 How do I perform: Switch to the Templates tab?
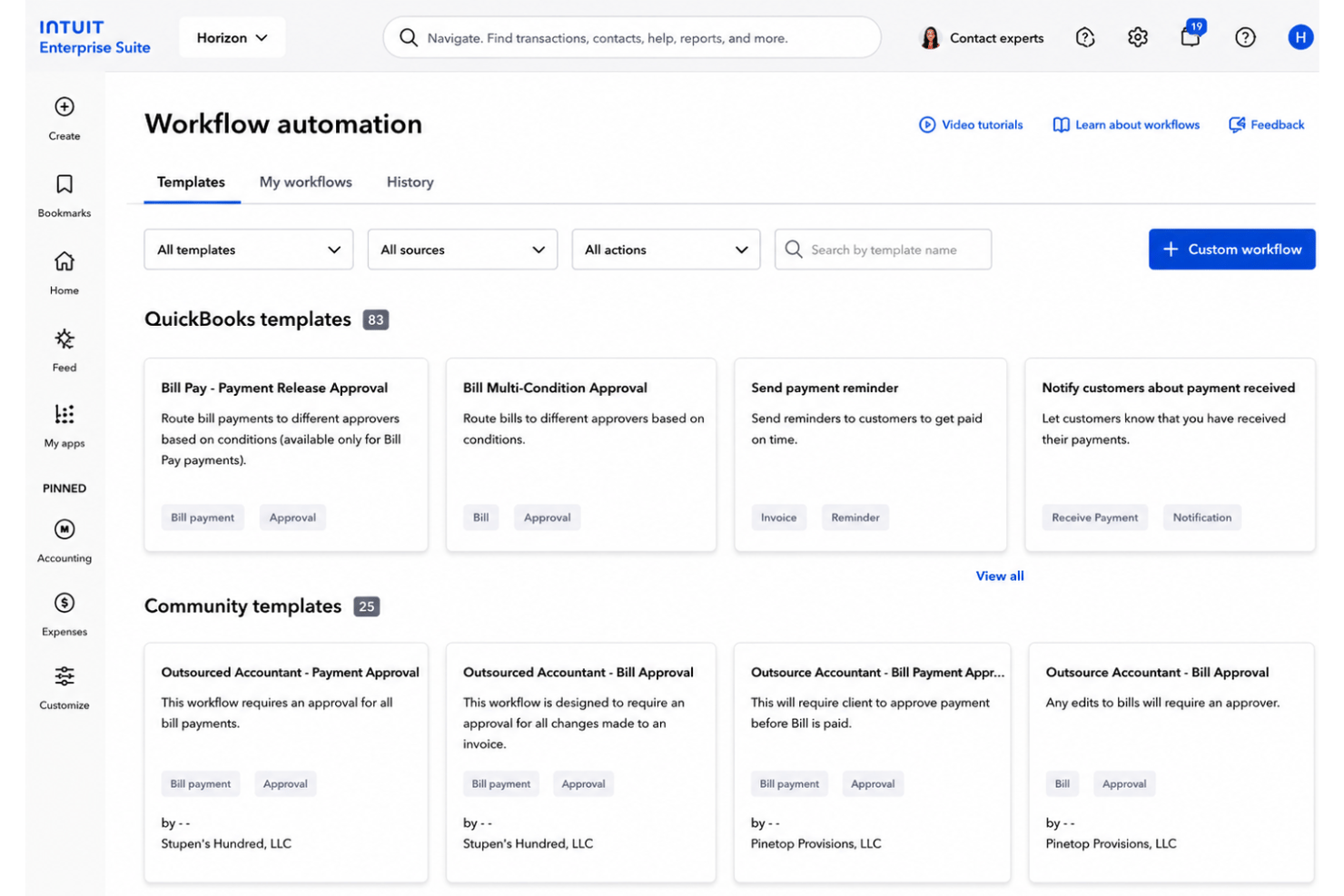click(191, 182)
